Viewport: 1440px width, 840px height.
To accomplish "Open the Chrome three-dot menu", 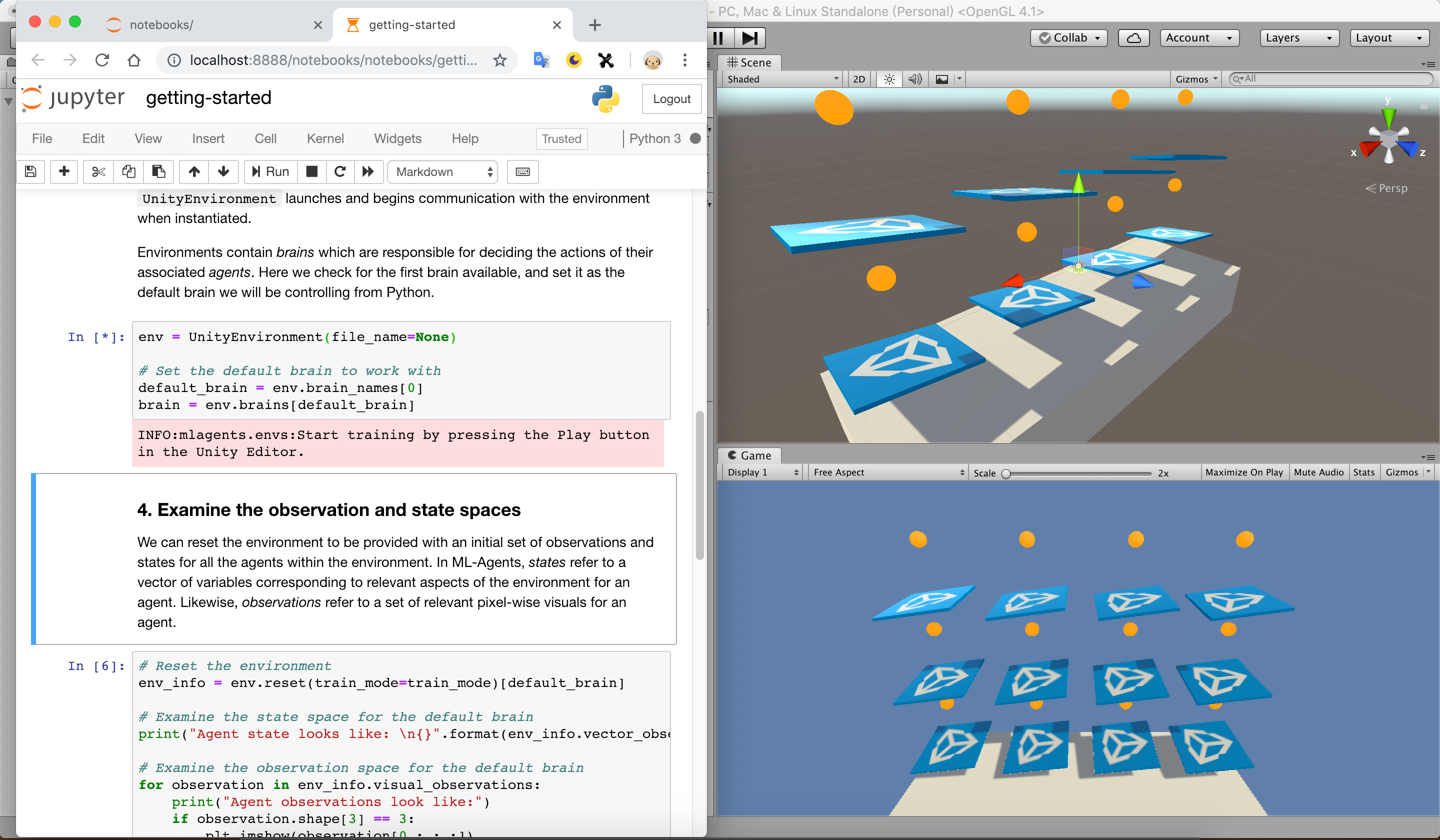I will (x=684, y=60).
